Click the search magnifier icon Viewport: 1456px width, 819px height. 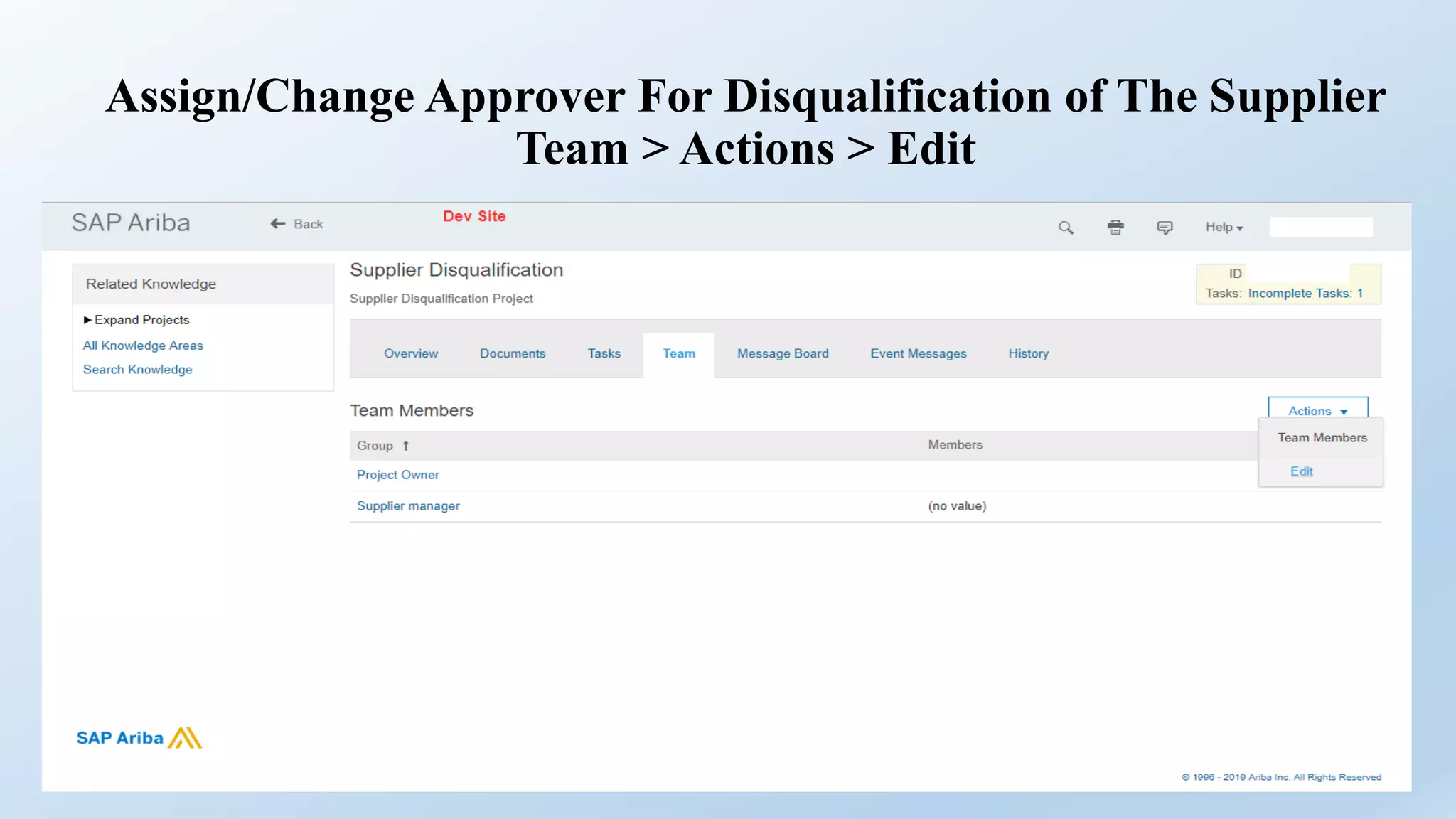pos(1065,227)
